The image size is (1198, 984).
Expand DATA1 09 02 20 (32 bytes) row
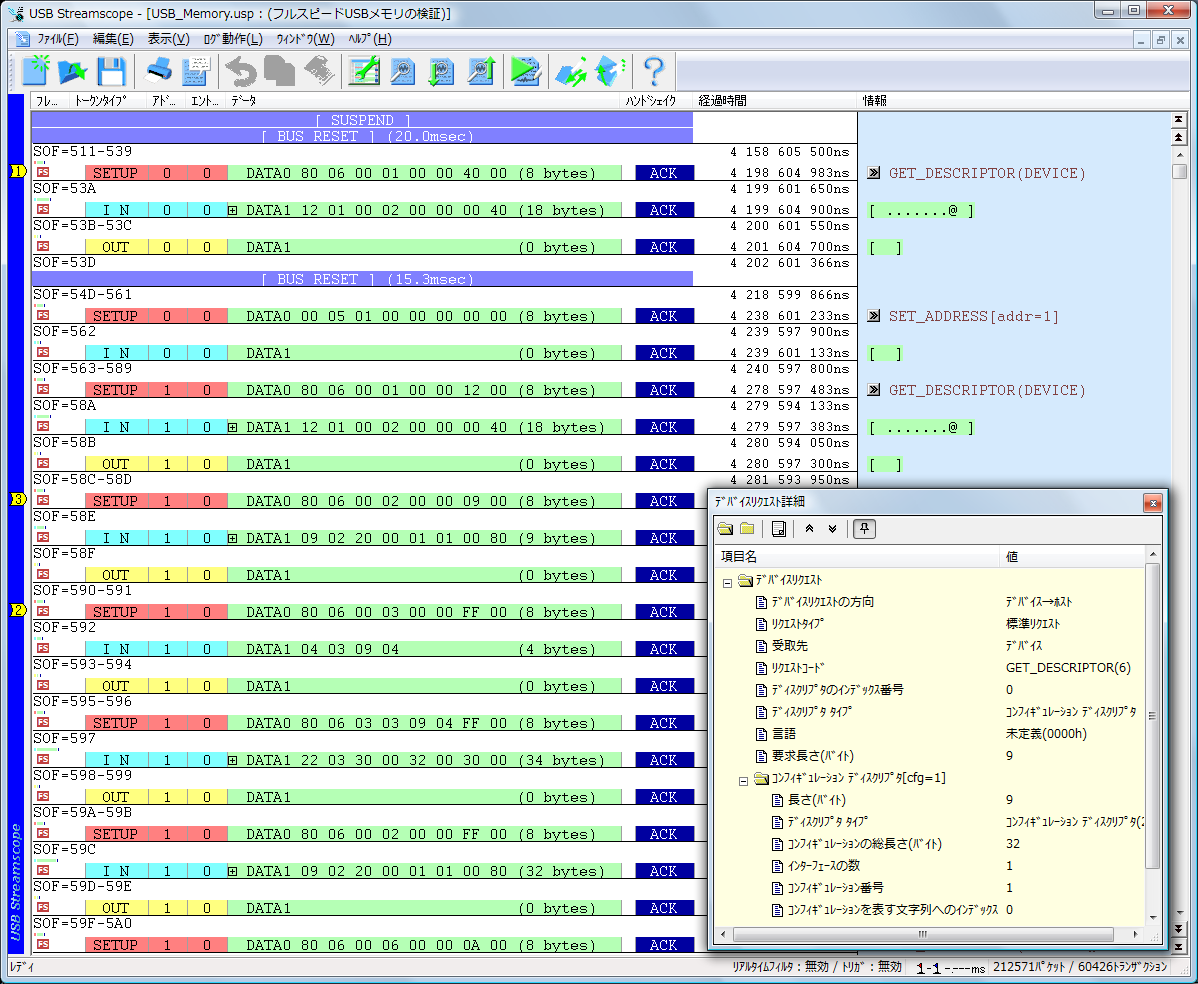click(x=232, y=871)
